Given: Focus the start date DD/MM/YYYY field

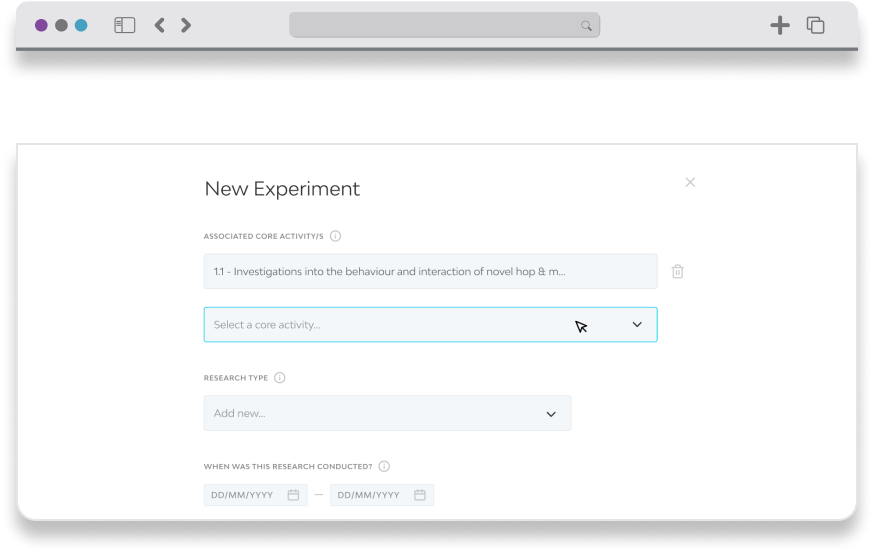Looking at the screenshot, I should [255, 495].
